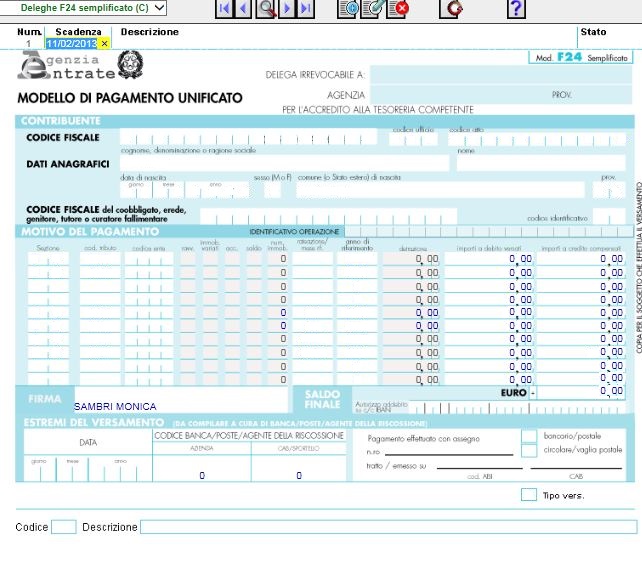Go to the previous record

click(244, 9)
